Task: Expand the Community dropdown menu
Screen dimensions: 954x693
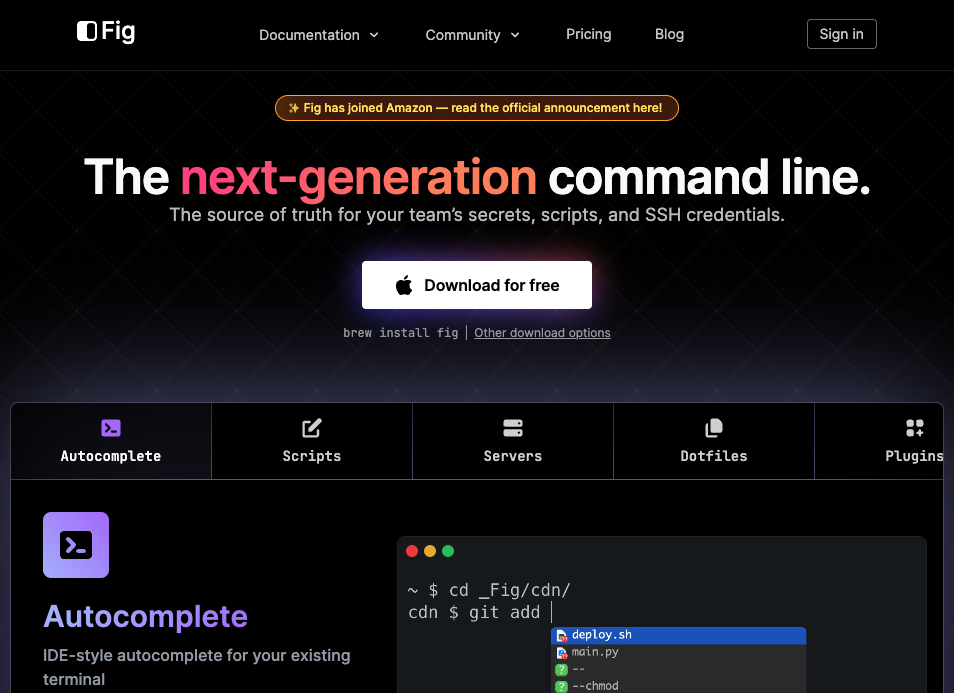Action: click(x=473, y=35)
